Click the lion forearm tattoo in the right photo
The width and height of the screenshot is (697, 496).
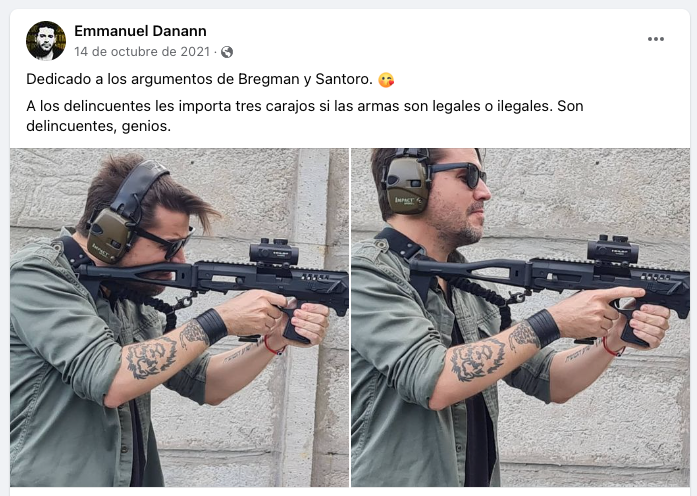pos(478,358)
